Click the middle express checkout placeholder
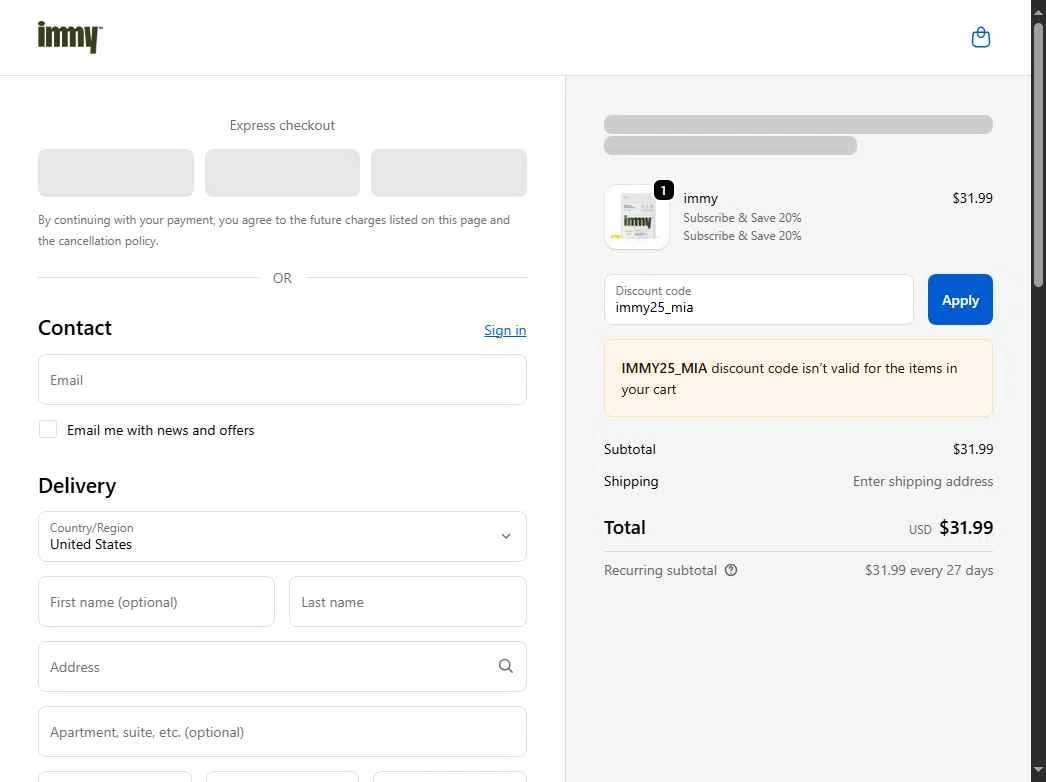The image size is (1046, 782). [282, 173]
